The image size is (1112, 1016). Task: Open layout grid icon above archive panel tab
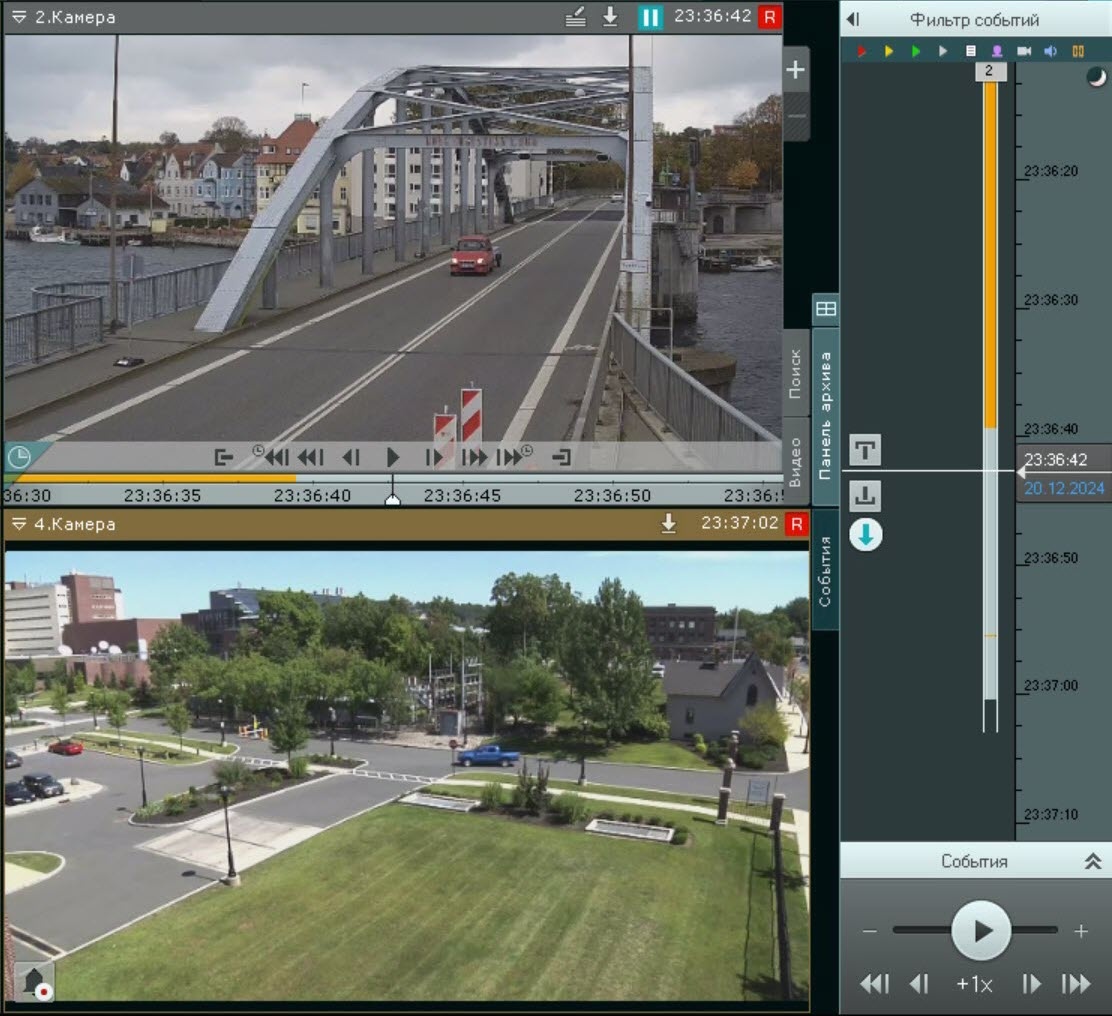(825, 309)
